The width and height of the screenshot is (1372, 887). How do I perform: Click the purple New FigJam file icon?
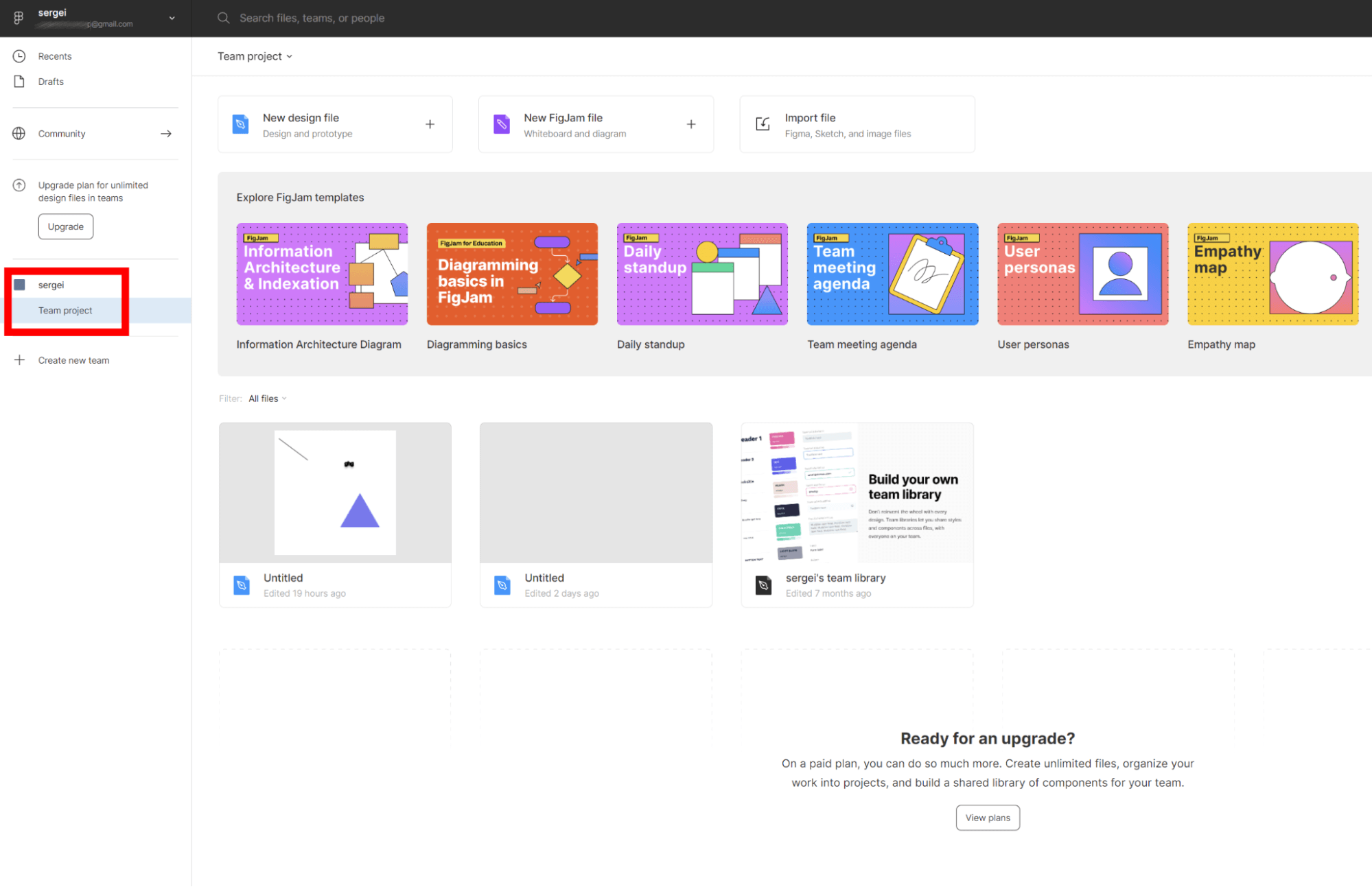point(502,124)
